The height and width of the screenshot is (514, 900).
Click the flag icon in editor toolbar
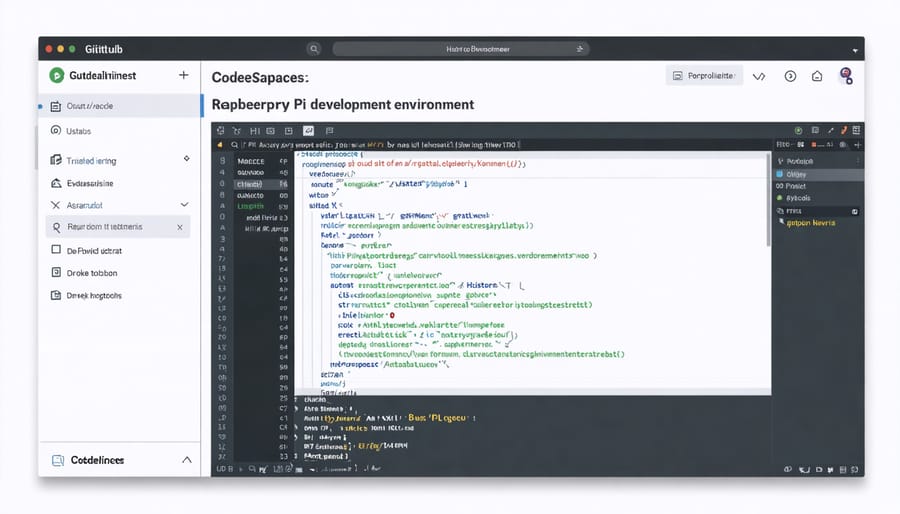pyautogui.click(x=329, y=131)
